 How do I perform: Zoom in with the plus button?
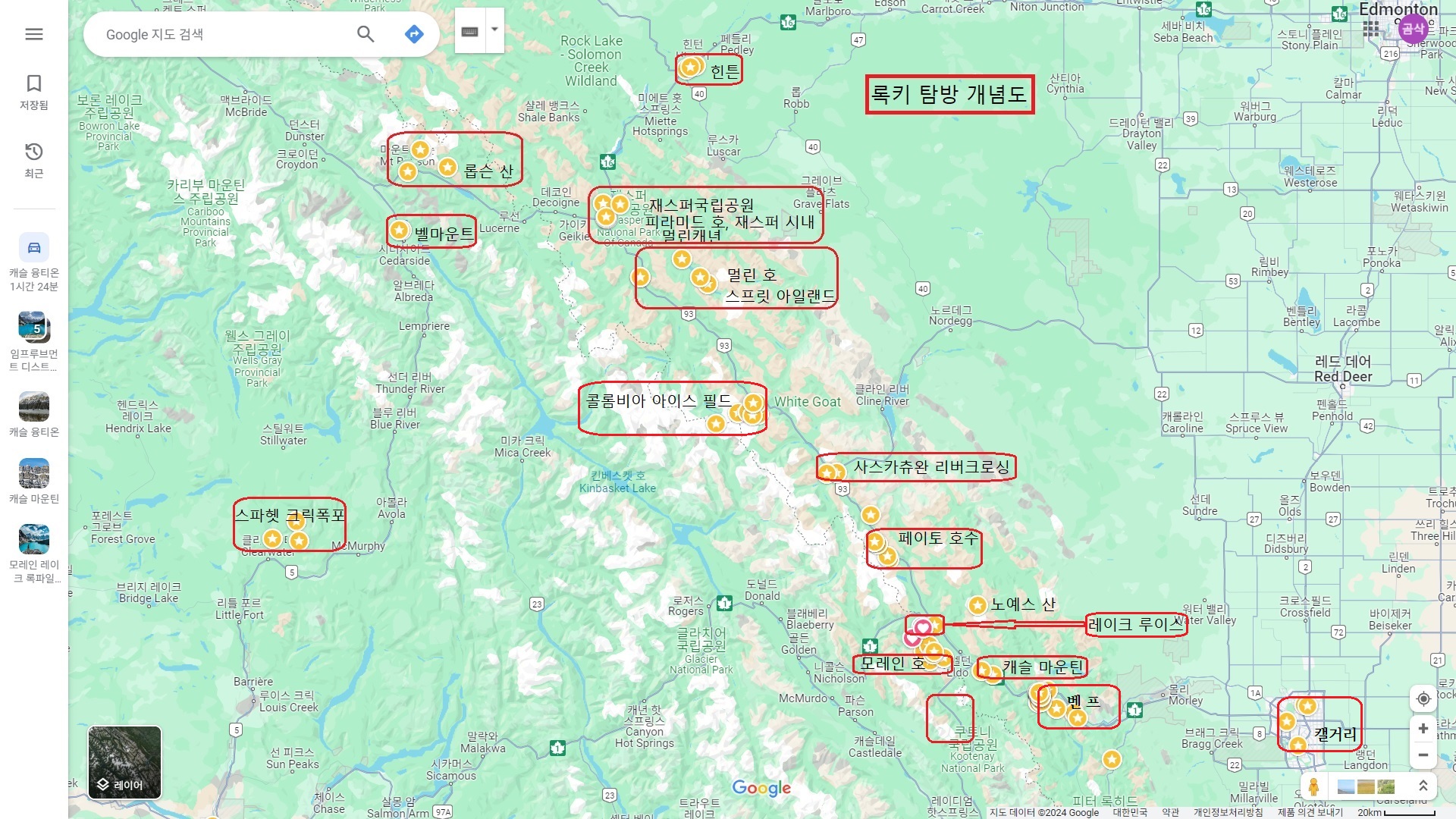pos(1423,728)
